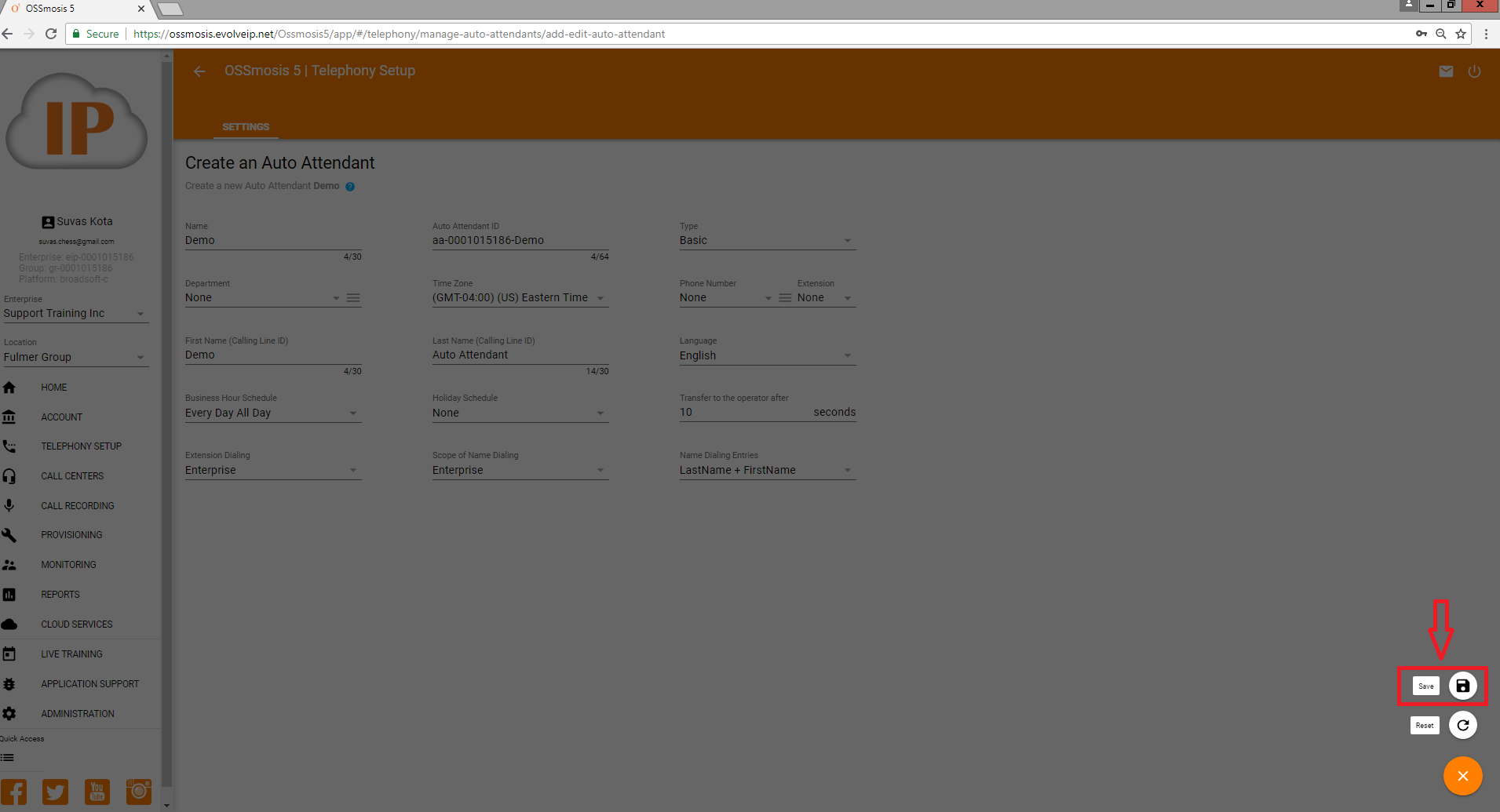
Task: Click the back arrow in header
Action: click(x=199, y=71)
